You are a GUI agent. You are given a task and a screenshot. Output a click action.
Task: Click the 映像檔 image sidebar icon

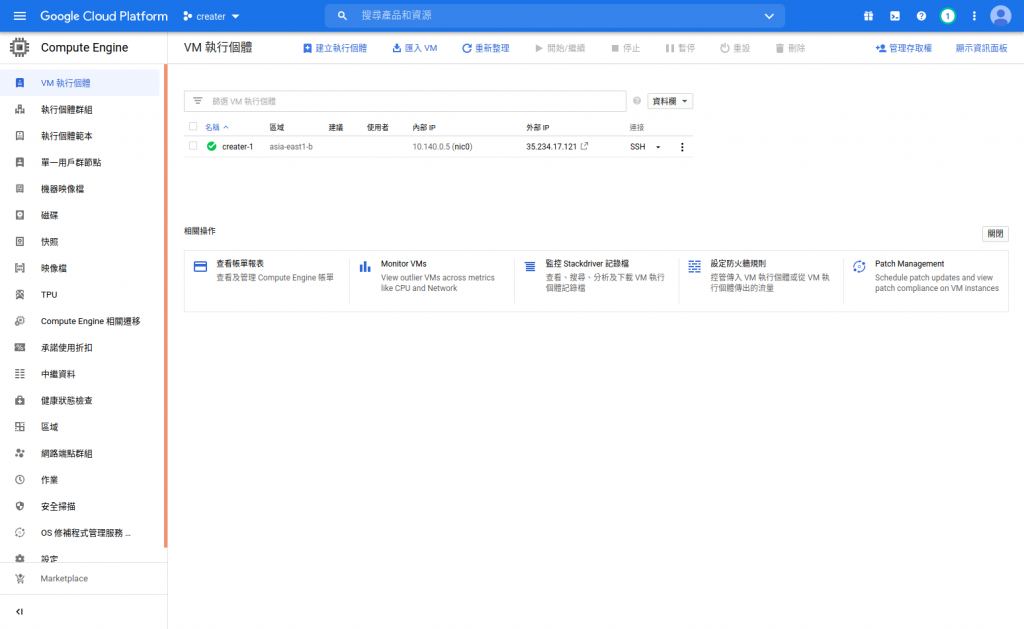tap(20, 268)
